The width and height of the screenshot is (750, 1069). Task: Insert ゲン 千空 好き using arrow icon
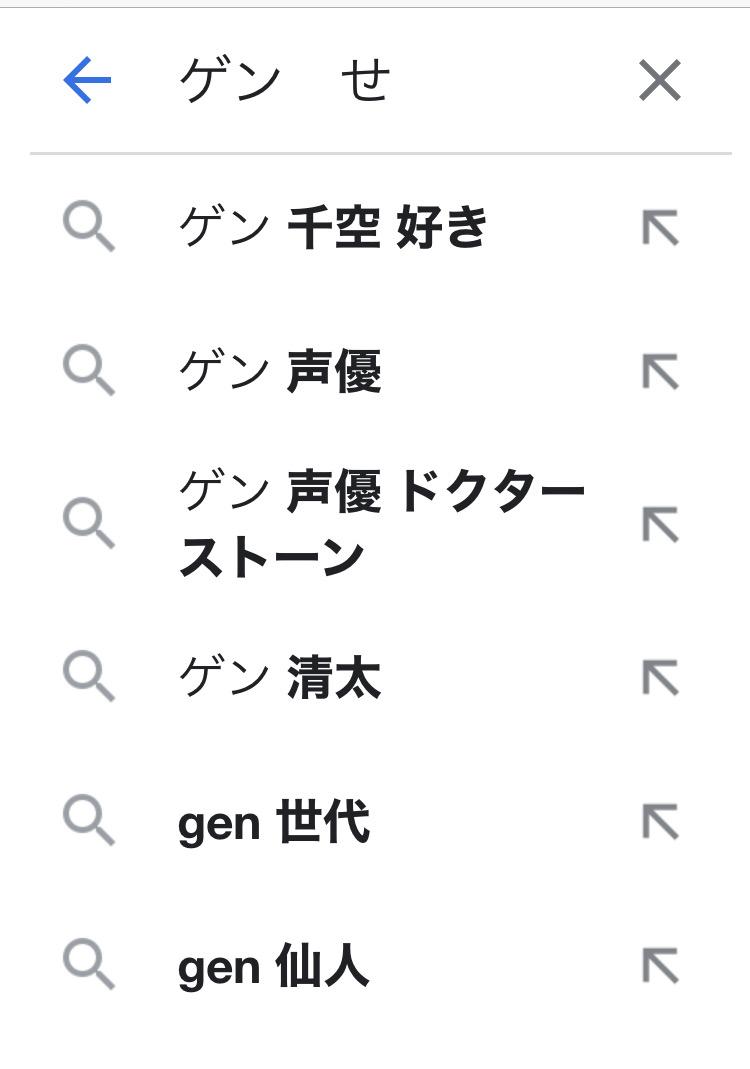[x=660, y=229]
